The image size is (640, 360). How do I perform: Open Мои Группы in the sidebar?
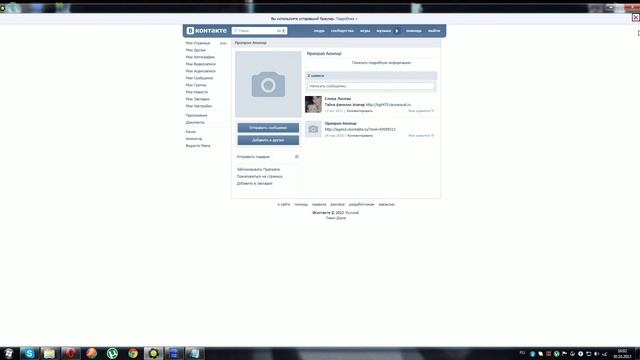196,85
